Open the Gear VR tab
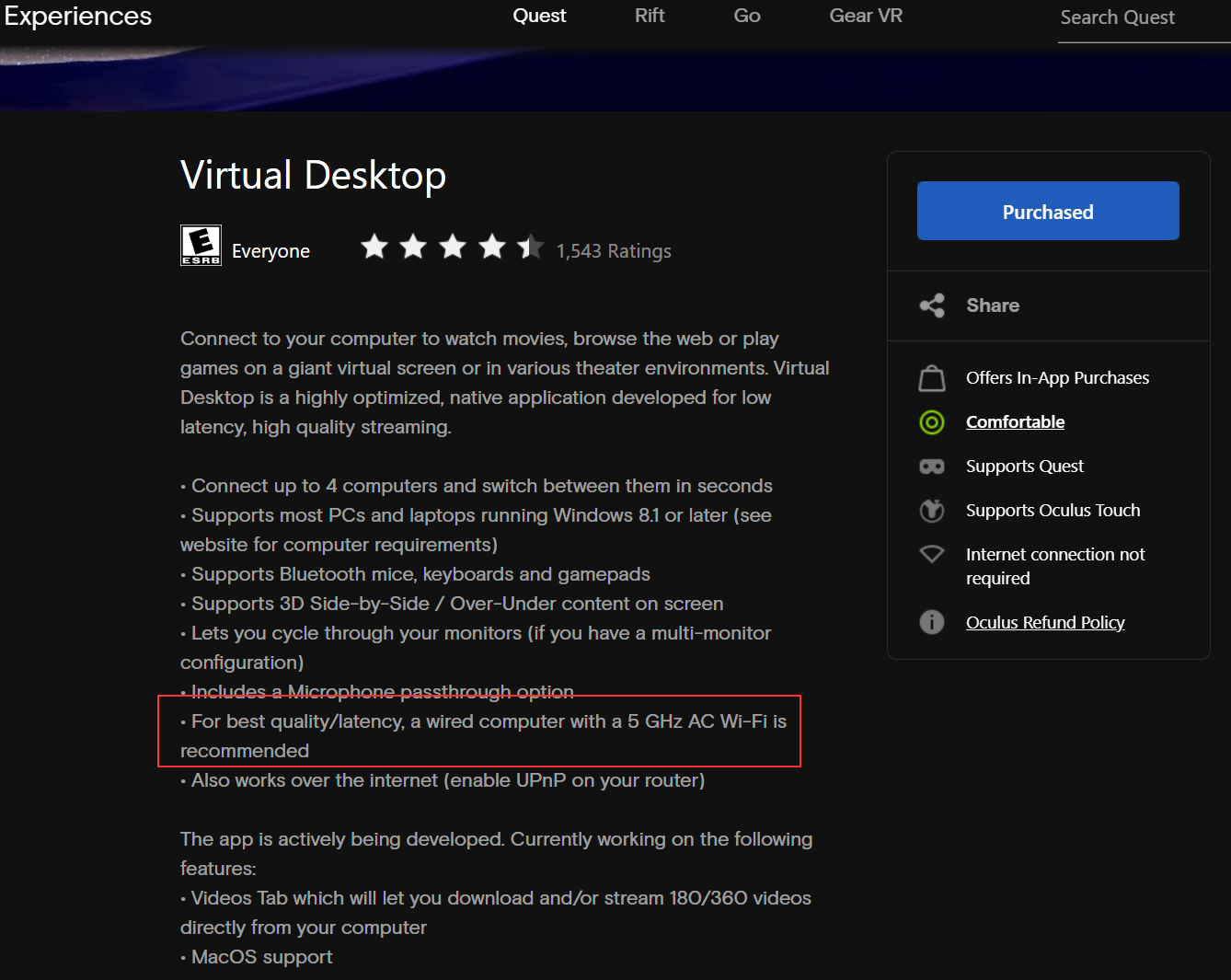1231x980 pixels. point(866,16)
